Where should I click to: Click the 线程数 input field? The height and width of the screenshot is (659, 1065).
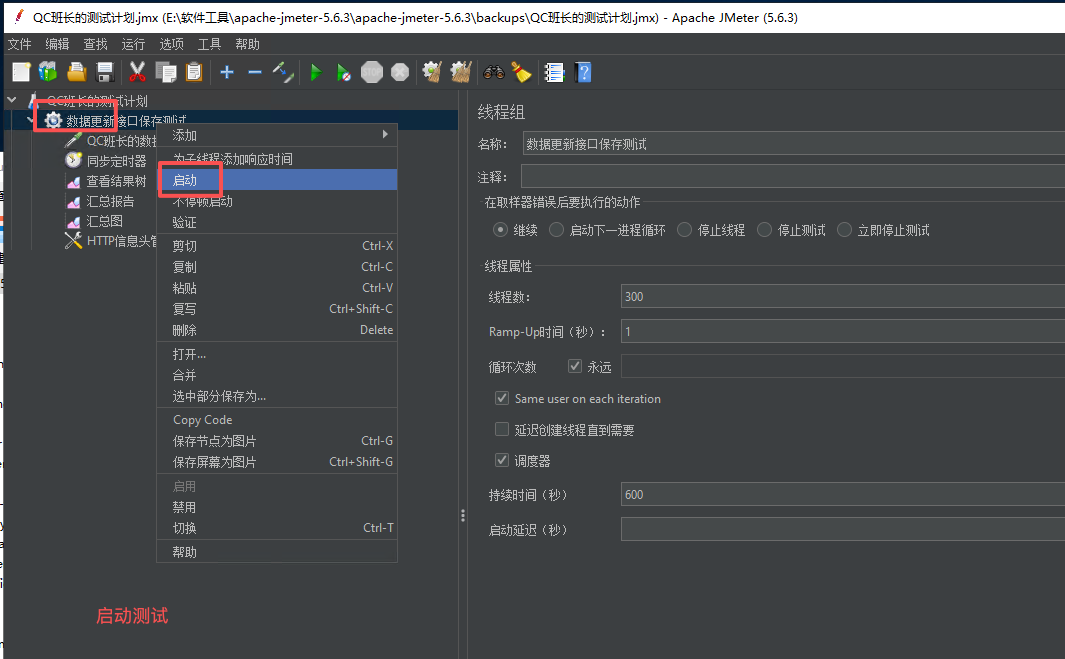[x=843, y=297]
